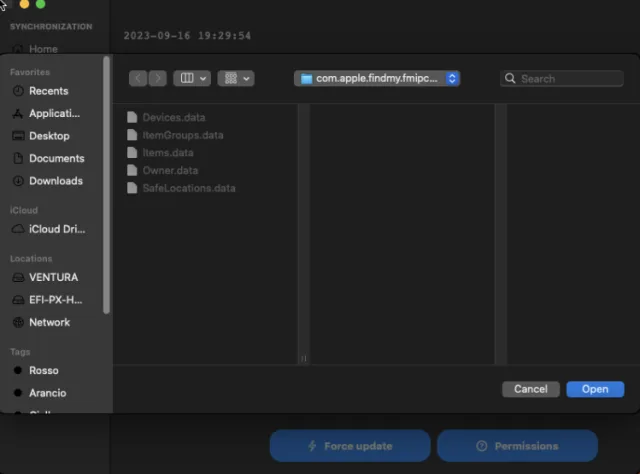This screenshot has height=474, width=640.
Task: Click the green zoom window button
Action: pyautogui.click(x=41, y=4)
